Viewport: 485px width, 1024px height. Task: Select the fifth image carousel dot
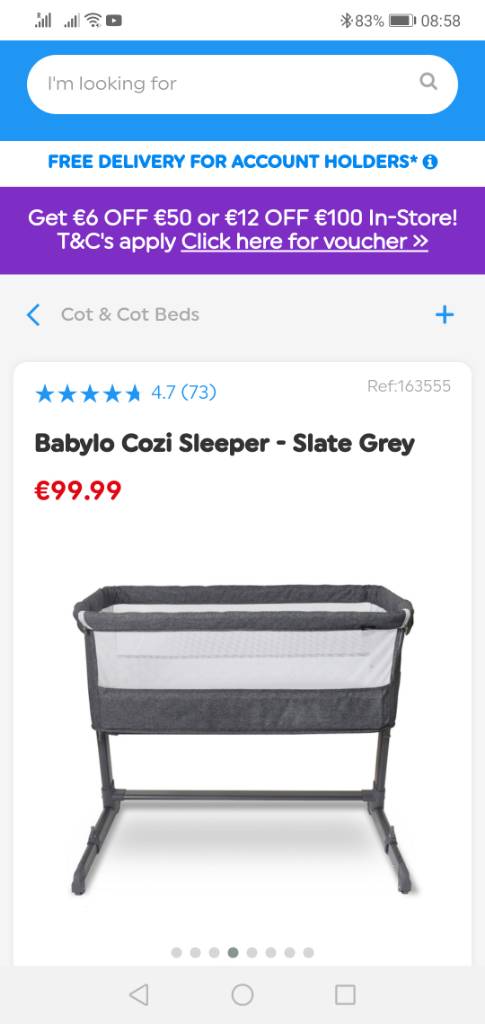coord(252,953)
